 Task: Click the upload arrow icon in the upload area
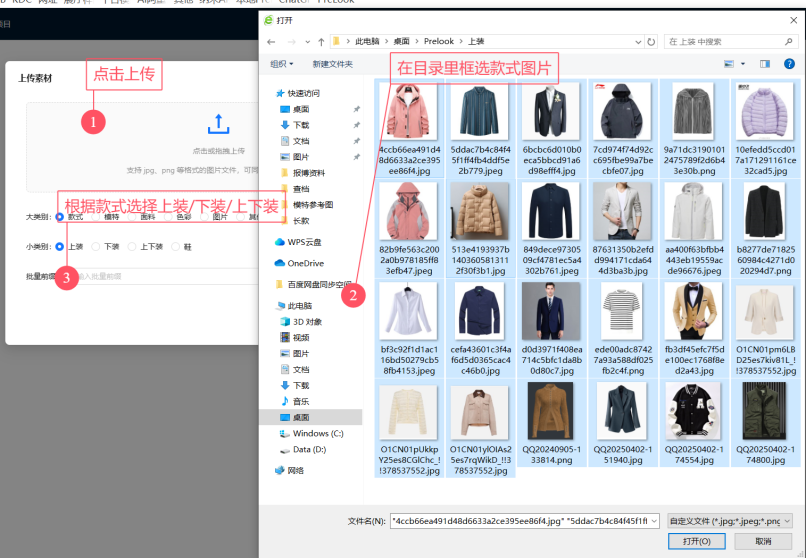pos(218,124)
